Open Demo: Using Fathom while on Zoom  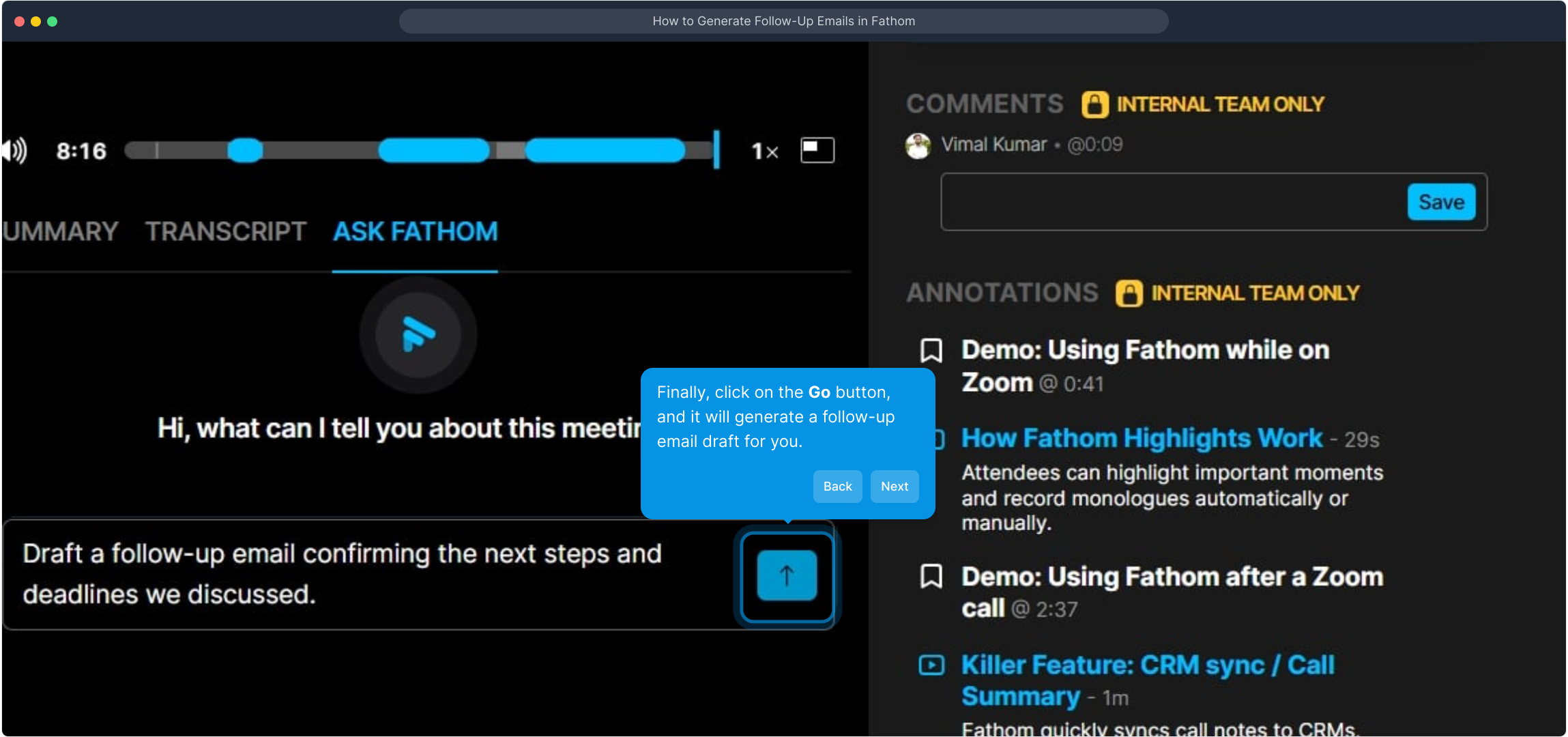click(1145, 366)
